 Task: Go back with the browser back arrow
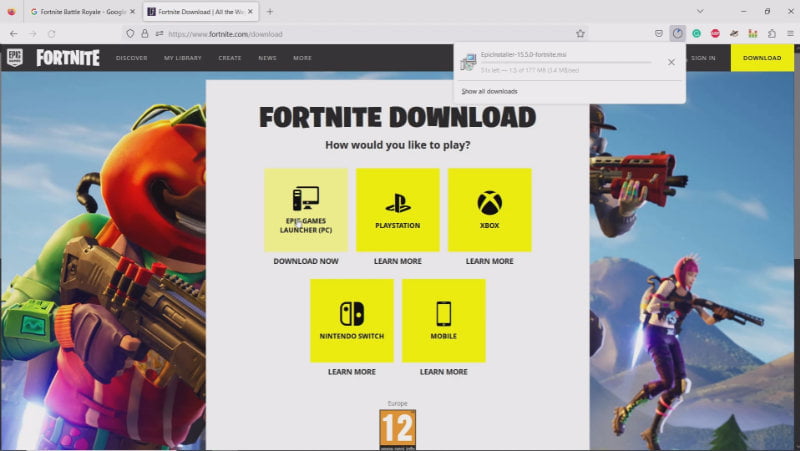tap(14, 34)
